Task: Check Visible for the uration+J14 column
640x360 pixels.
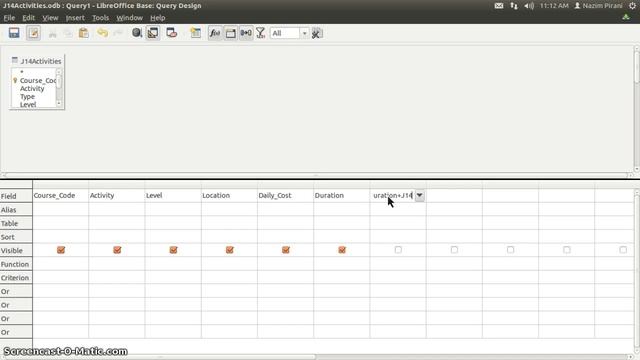Action: coord(398,249)
